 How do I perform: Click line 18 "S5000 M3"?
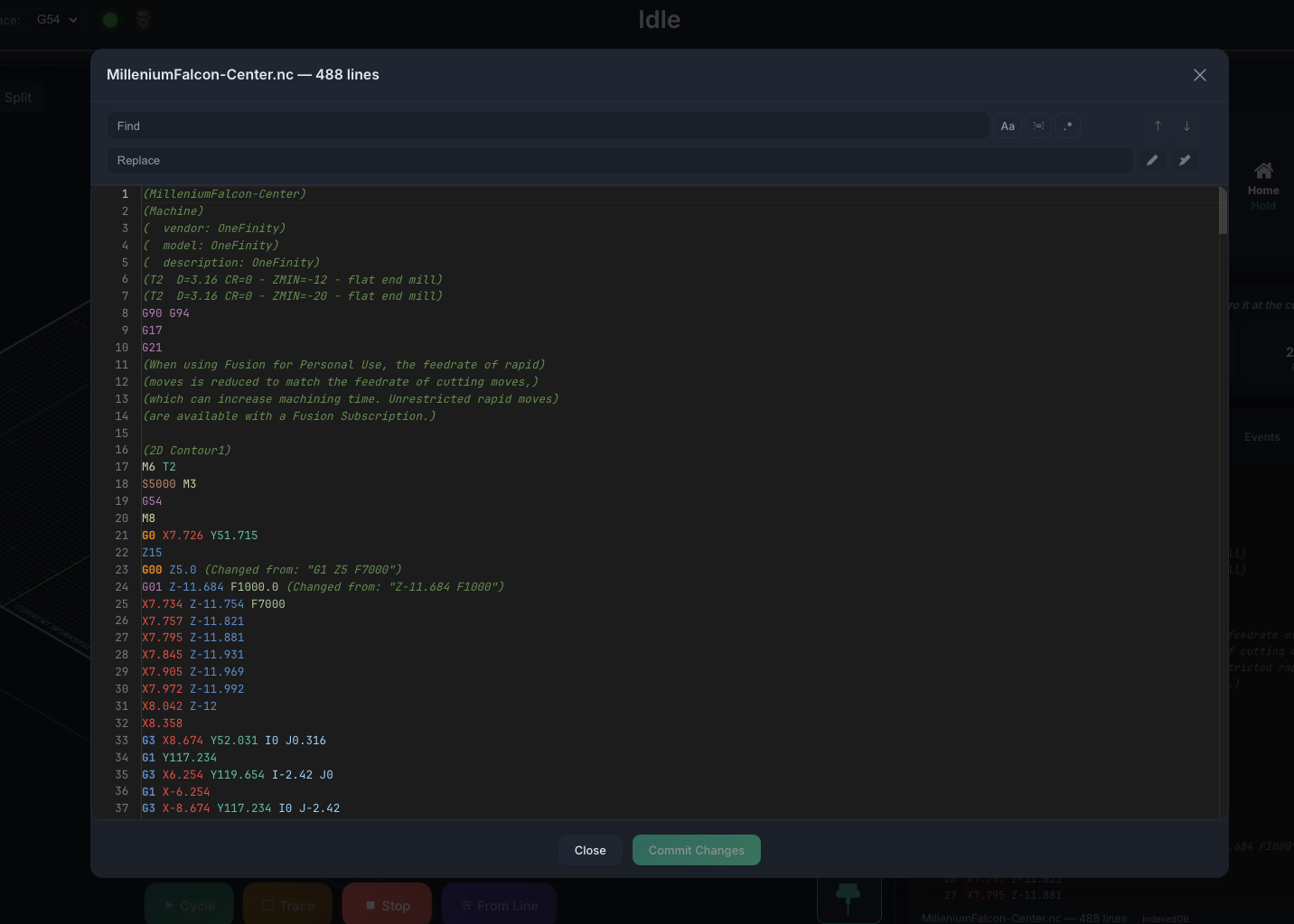click(x=169, y=484)
